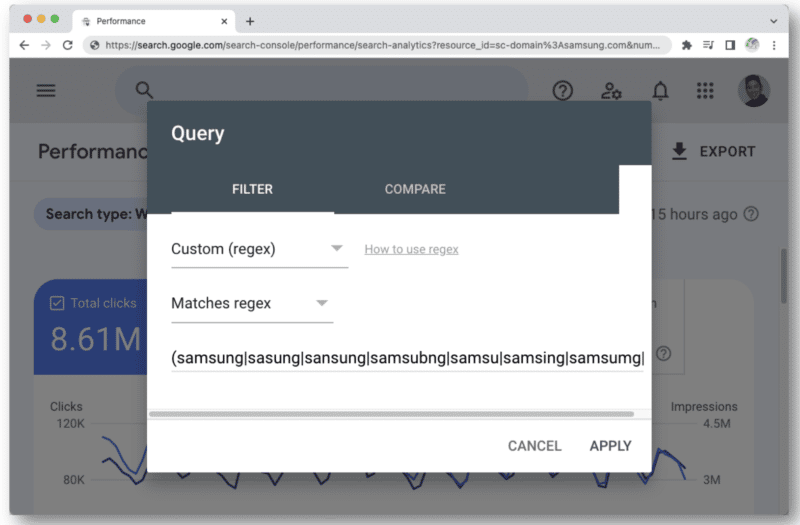This screenshot has height=525, width=800.
Task: Open the Help question mark icon
Action: (563, 91)
